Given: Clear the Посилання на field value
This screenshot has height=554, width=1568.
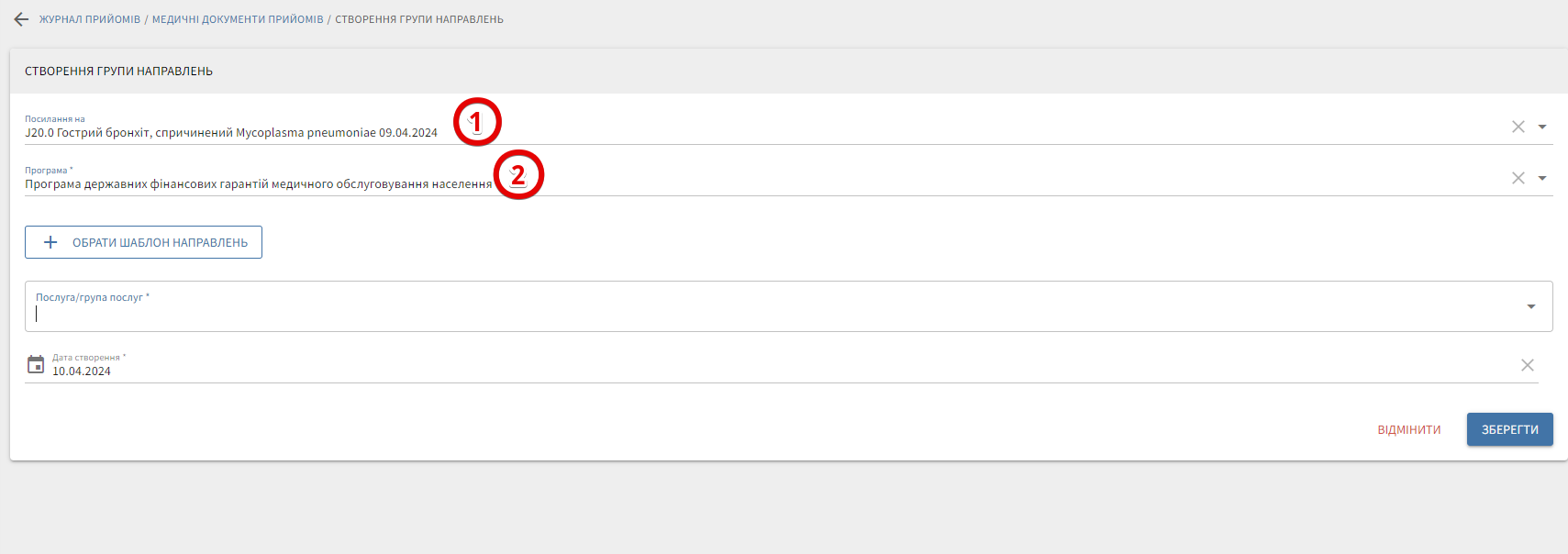Looking at the screenshot, I should coord(1518,127).
